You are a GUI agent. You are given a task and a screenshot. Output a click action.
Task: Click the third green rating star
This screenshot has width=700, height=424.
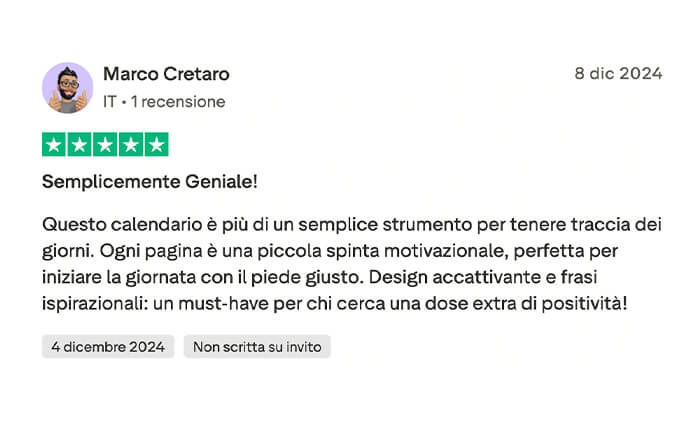pos(105,145)
